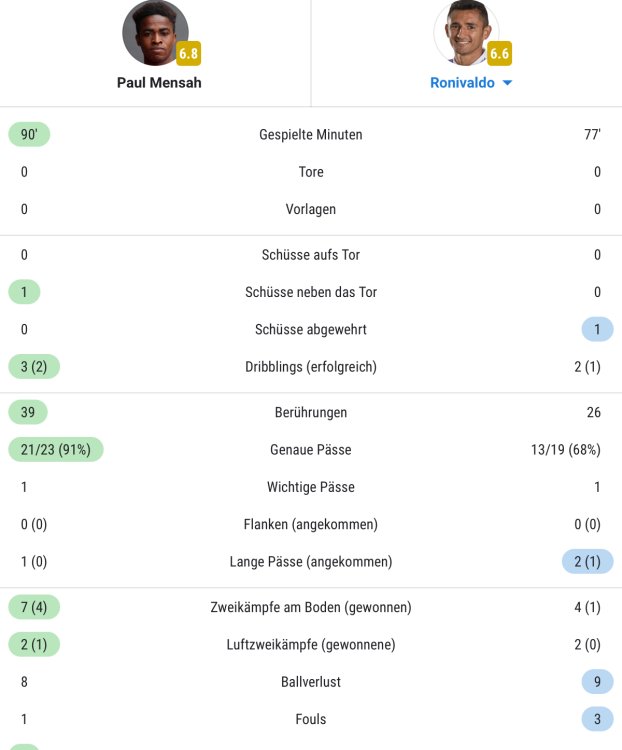Click the Genaue Pässe stat label
The height and width of the screenshot is (750, 622).
(x=311, y=450)
